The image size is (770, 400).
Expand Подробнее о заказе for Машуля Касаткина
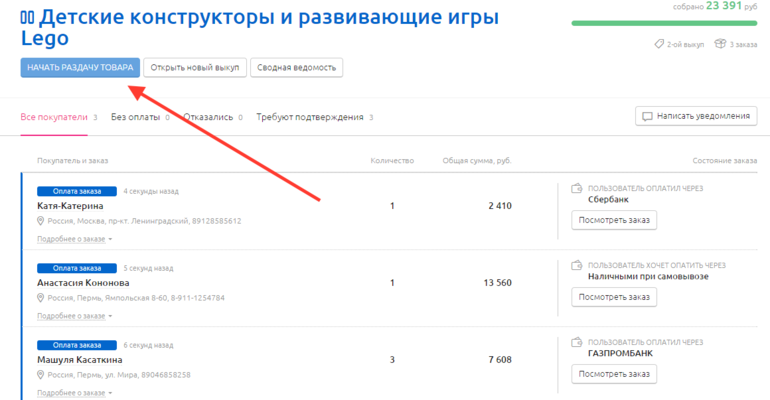[75, 393]
